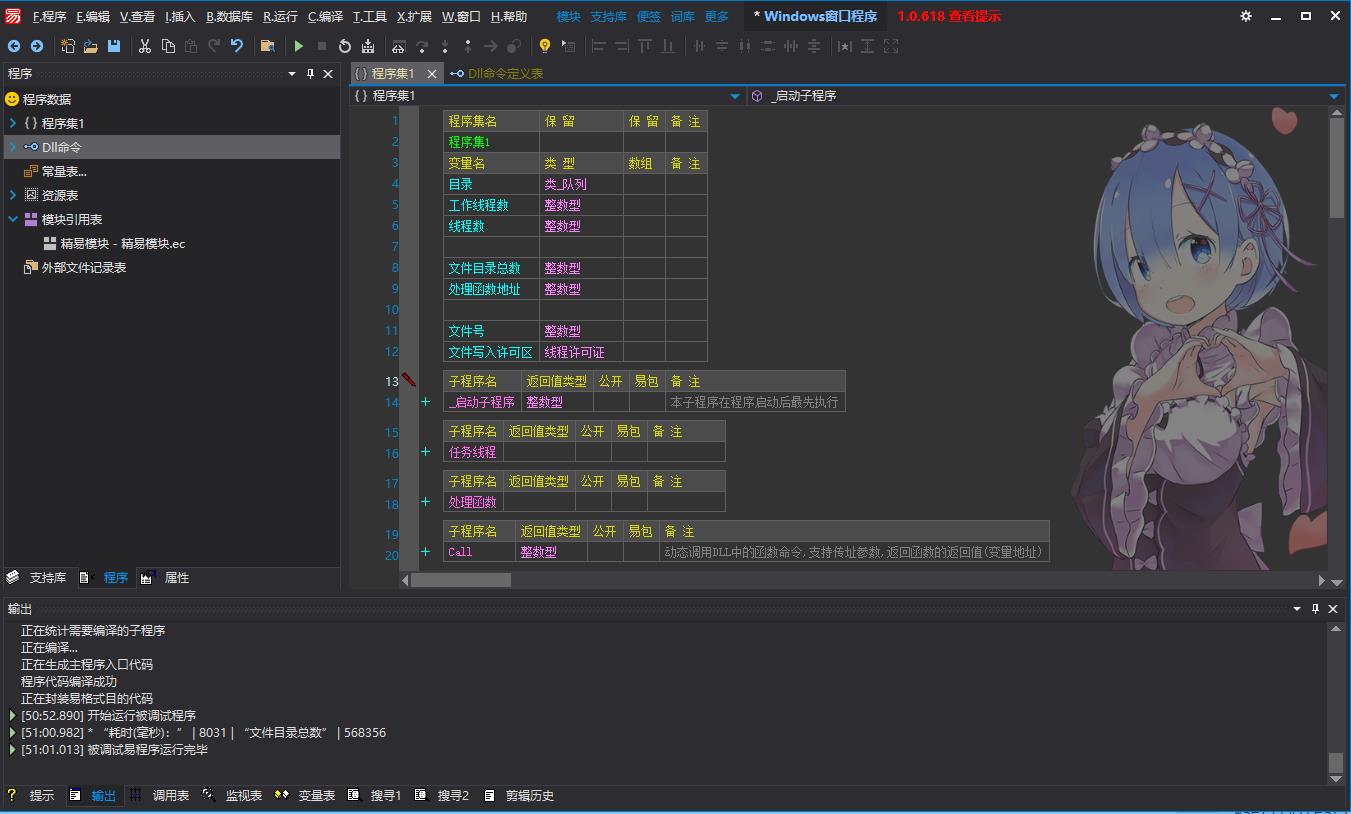Switch to the 支持库 panel tab

pos(38,577)
